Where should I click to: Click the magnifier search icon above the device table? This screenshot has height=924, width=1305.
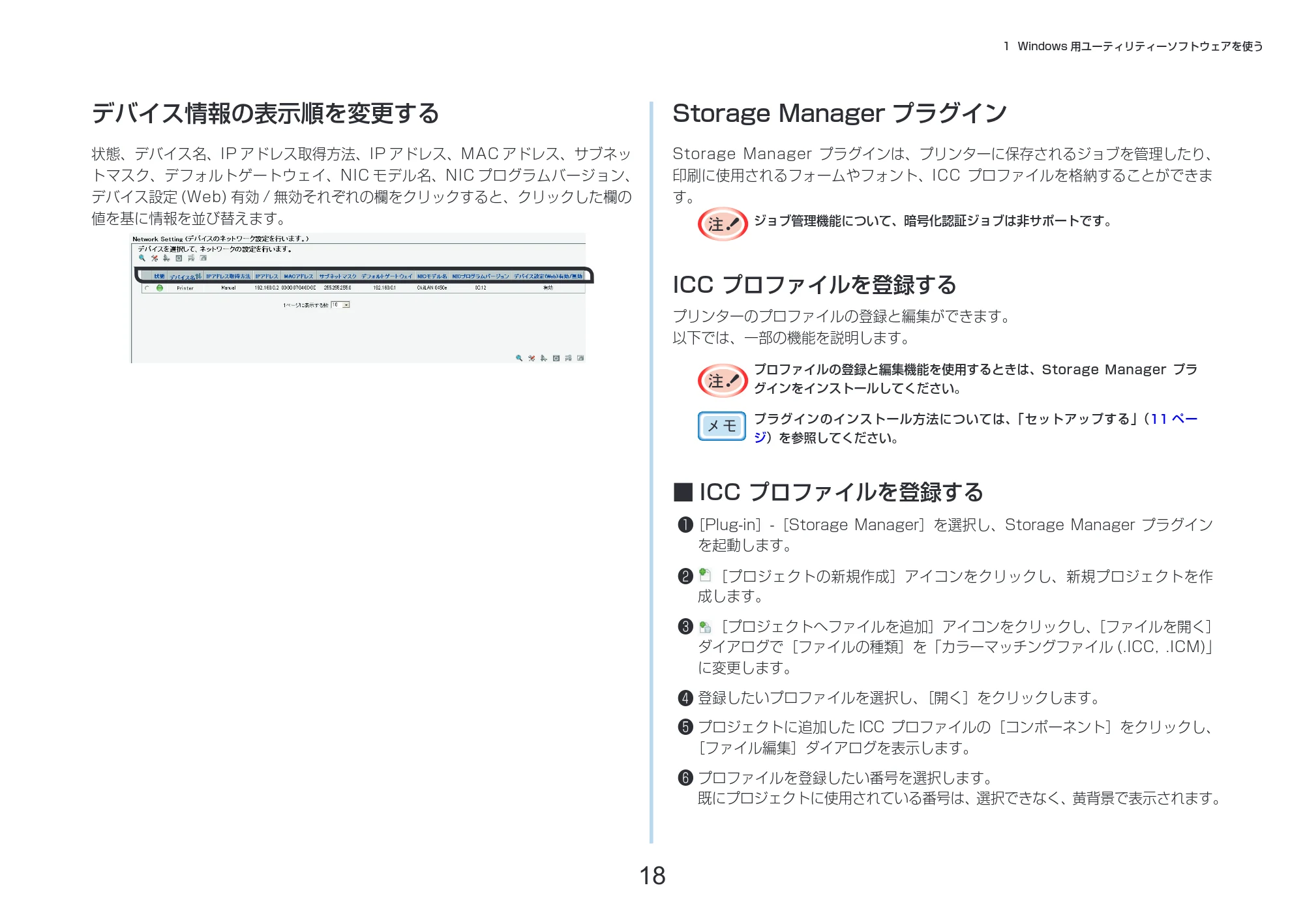(142, 258)
